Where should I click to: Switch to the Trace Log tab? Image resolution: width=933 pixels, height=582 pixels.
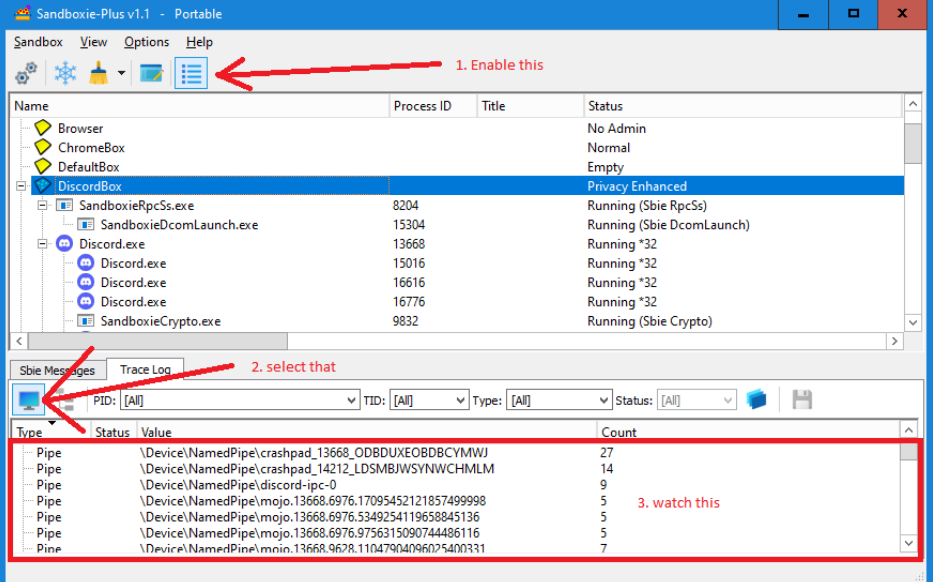tap(145, 369)
